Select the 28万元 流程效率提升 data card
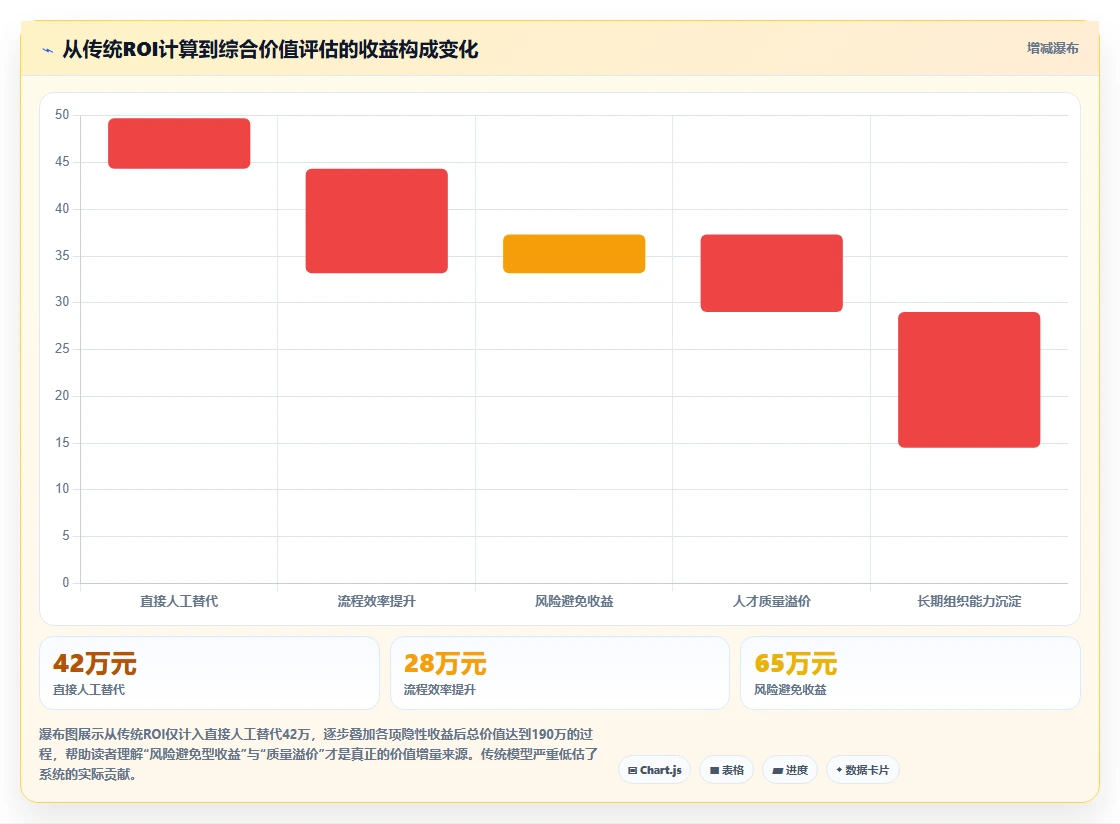Screen dimensions: 1120x824 (560, 673)
